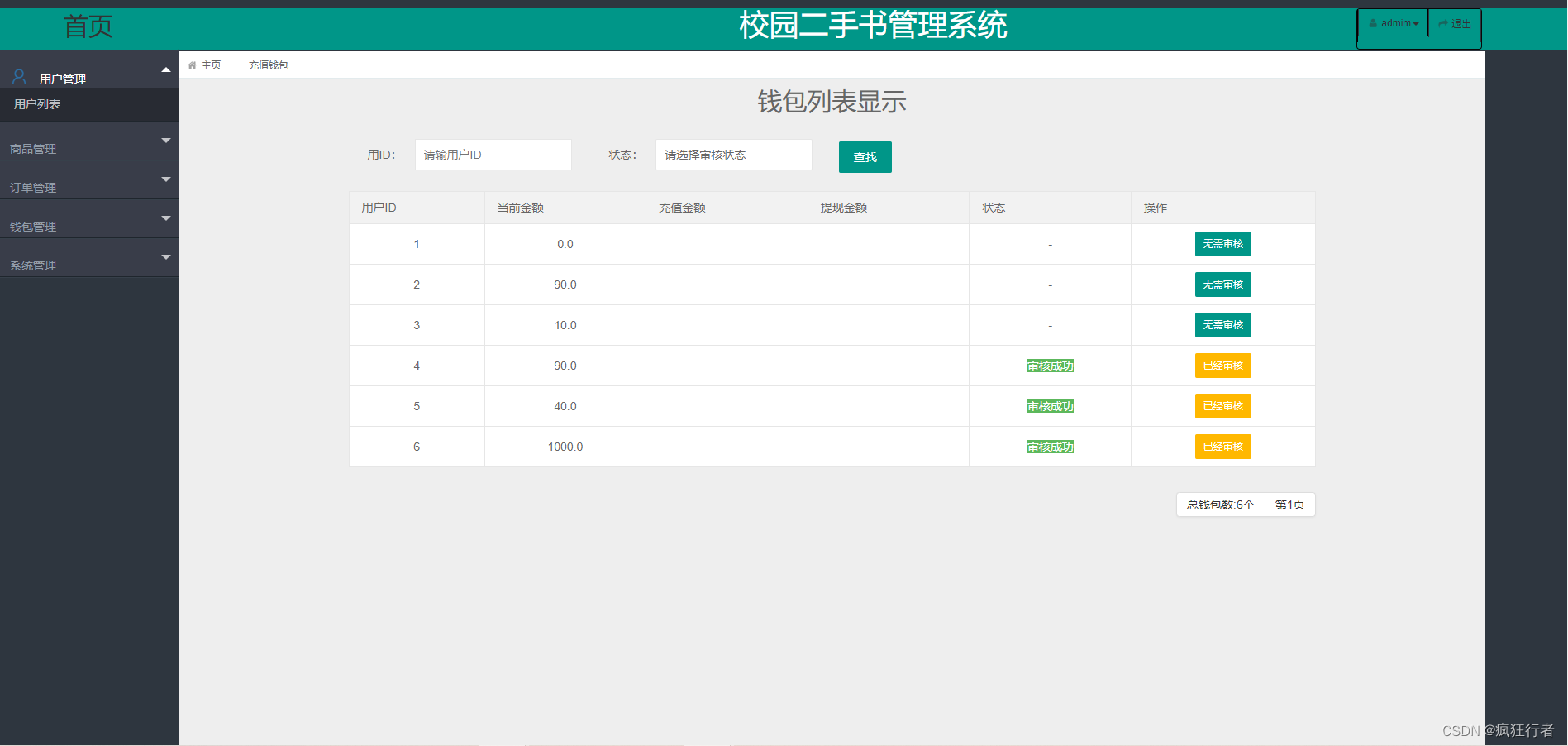Click the 钱包列表显示 page title
Viewport: 1568px width, 746px height.
pos(832,102)
